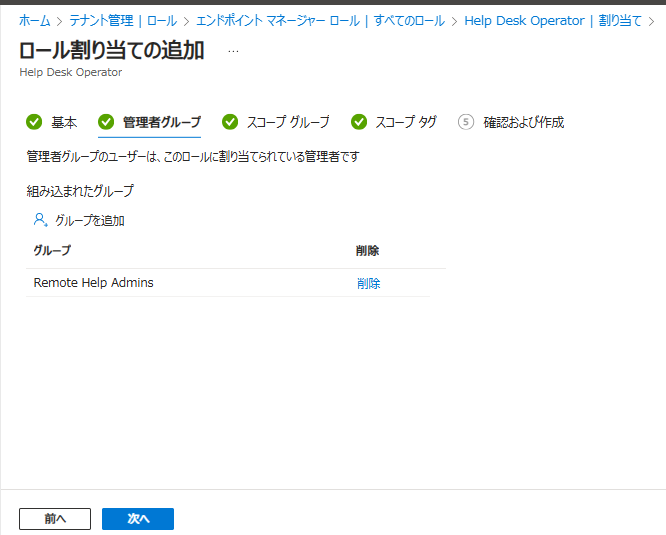
Task: Click the 削除 column header
Action: tap(367, 251)
